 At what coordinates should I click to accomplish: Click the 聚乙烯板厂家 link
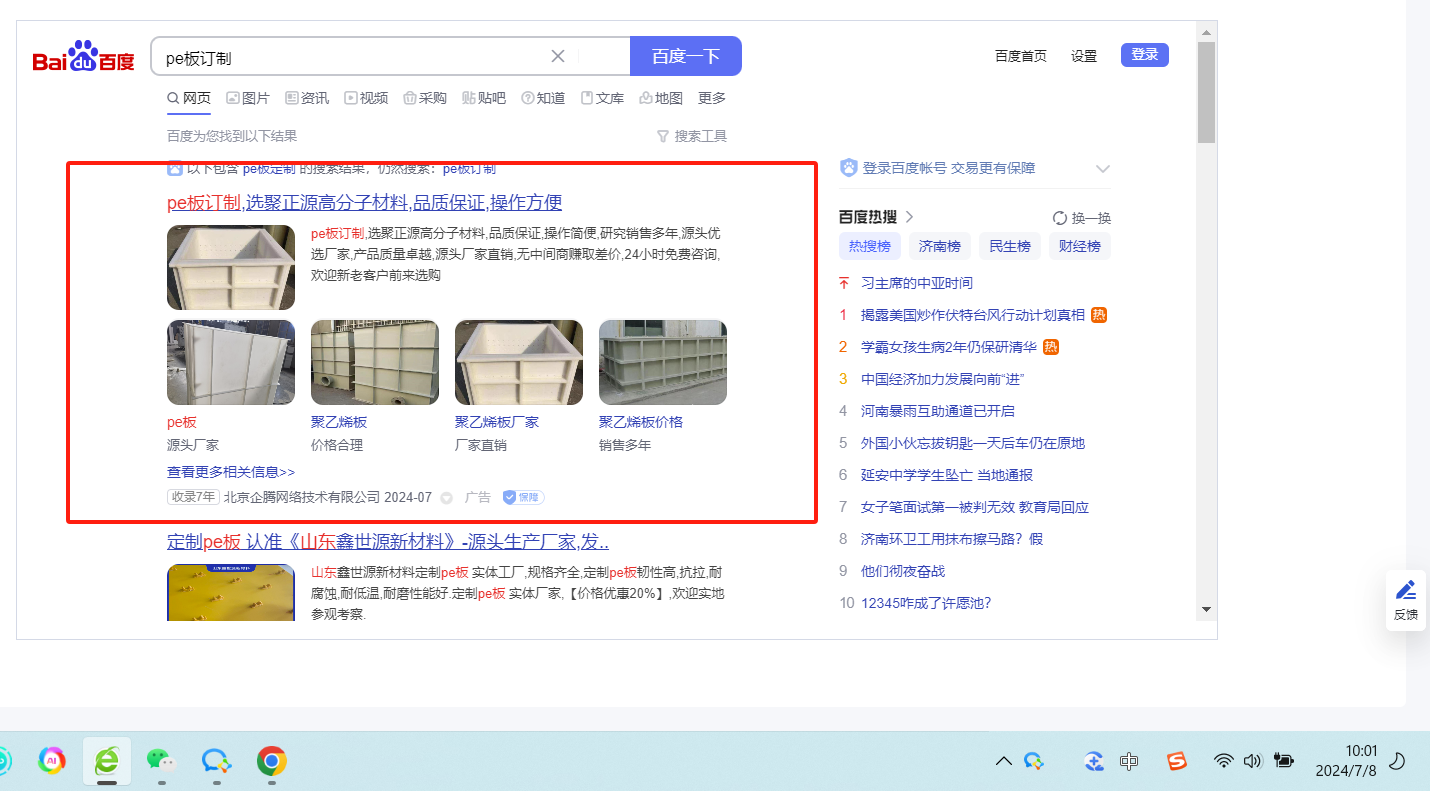click(x=497, y=422)
